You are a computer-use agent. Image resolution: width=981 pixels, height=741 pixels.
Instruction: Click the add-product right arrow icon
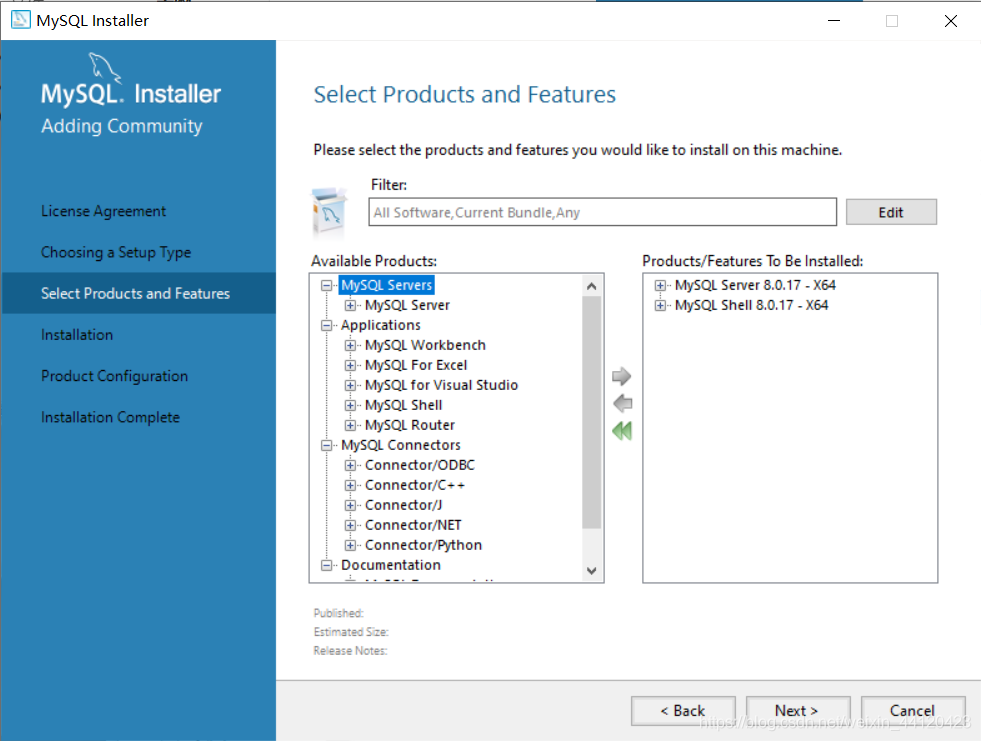[621, 376]
